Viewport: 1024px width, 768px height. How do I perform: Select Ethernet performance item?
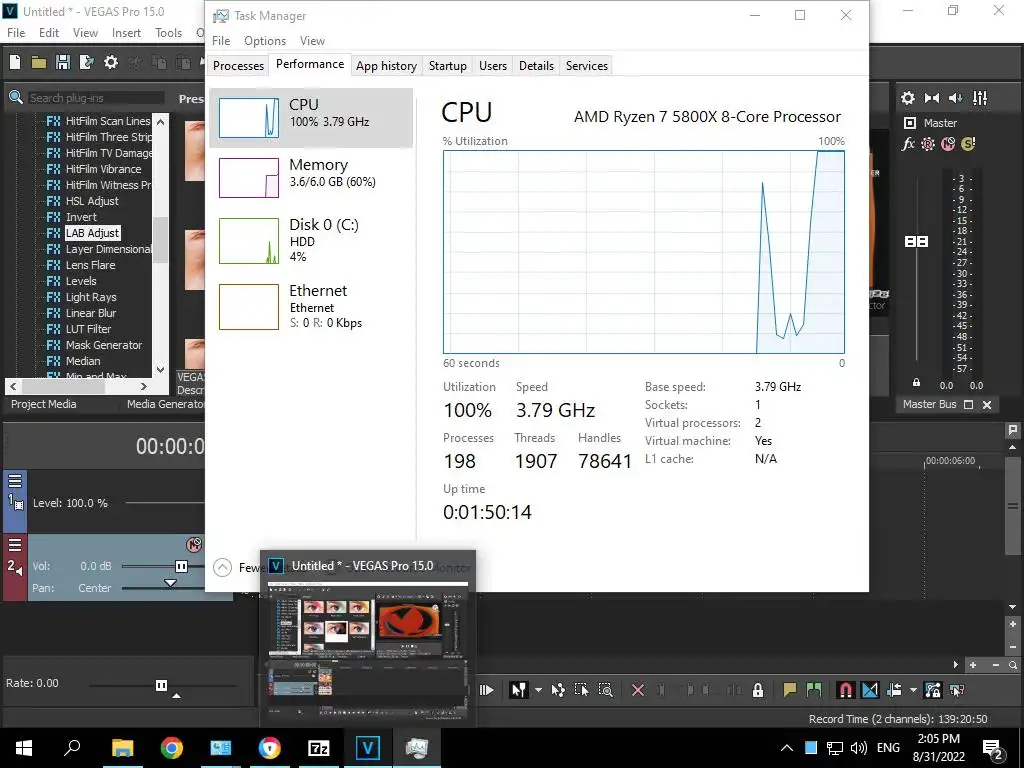coord(312,306)
